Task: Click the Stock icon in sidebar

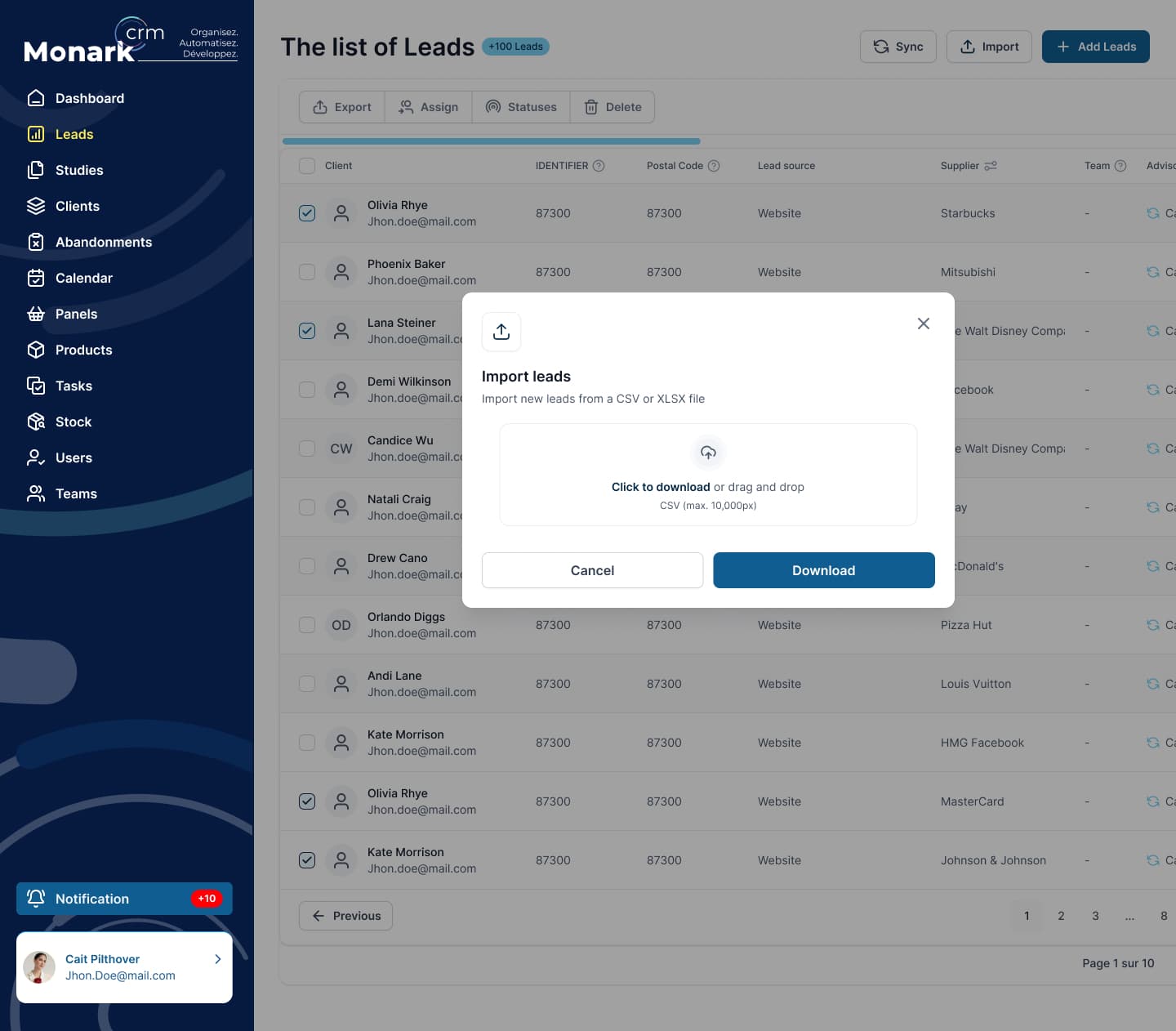Action: [x=36, y=422]
